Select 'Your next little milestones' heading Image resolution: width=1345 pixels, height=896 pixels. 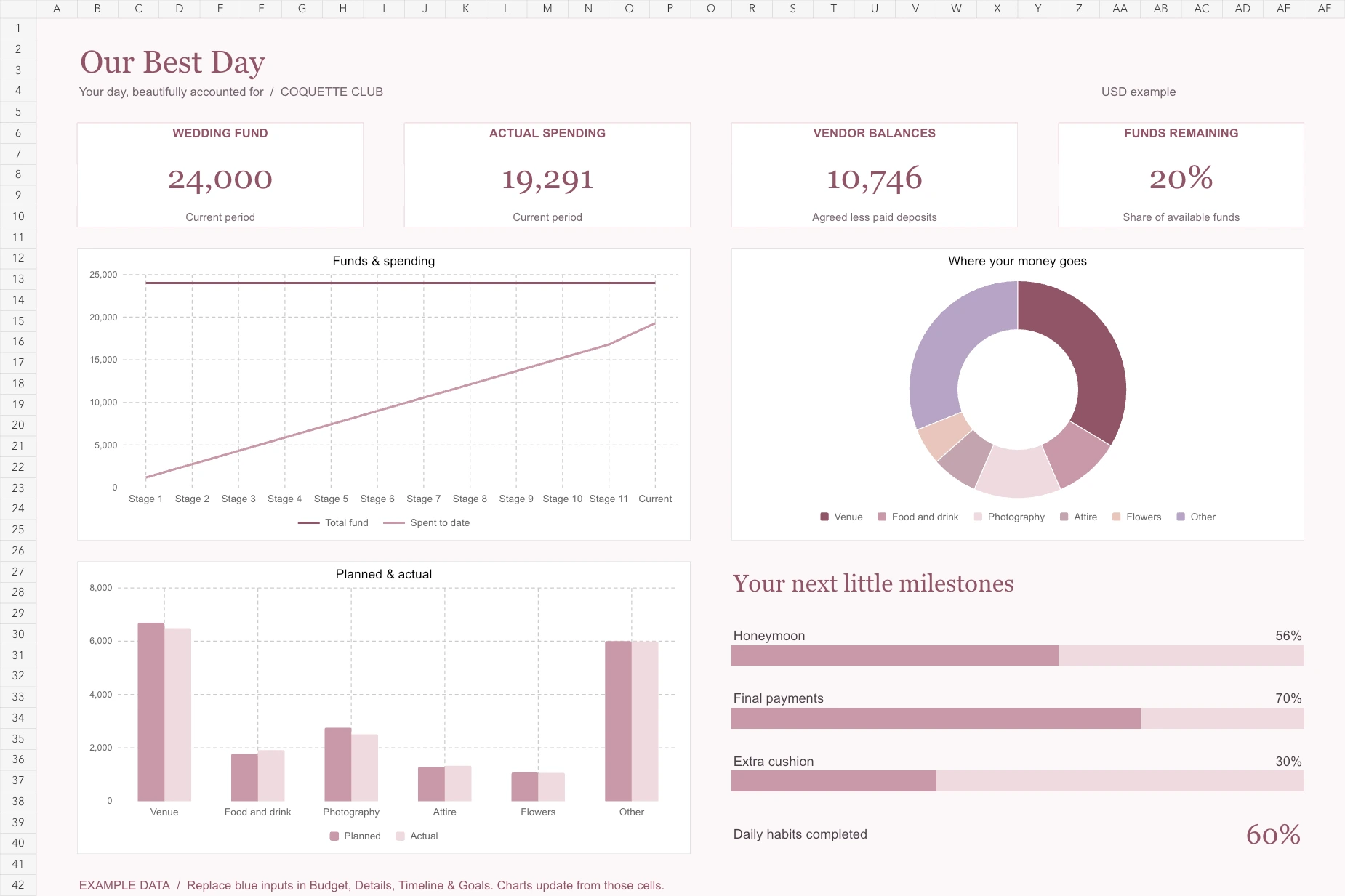point(873,584)
